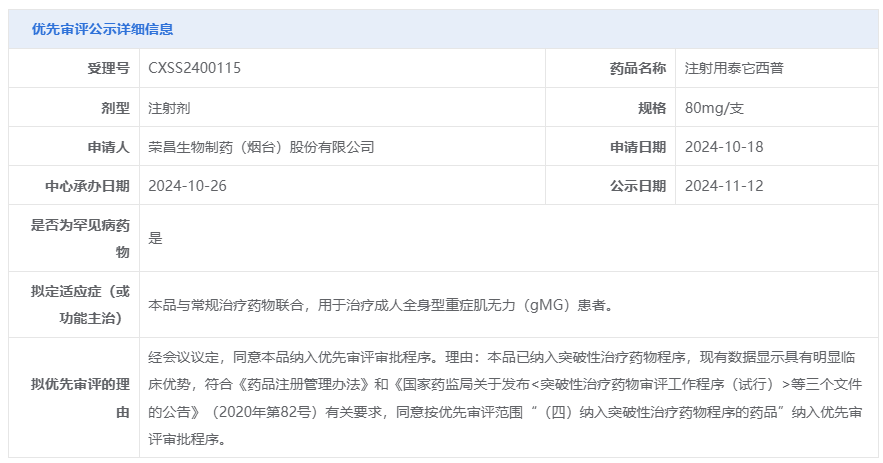Click the 是否为罕见病药物 label

(80, 238)
